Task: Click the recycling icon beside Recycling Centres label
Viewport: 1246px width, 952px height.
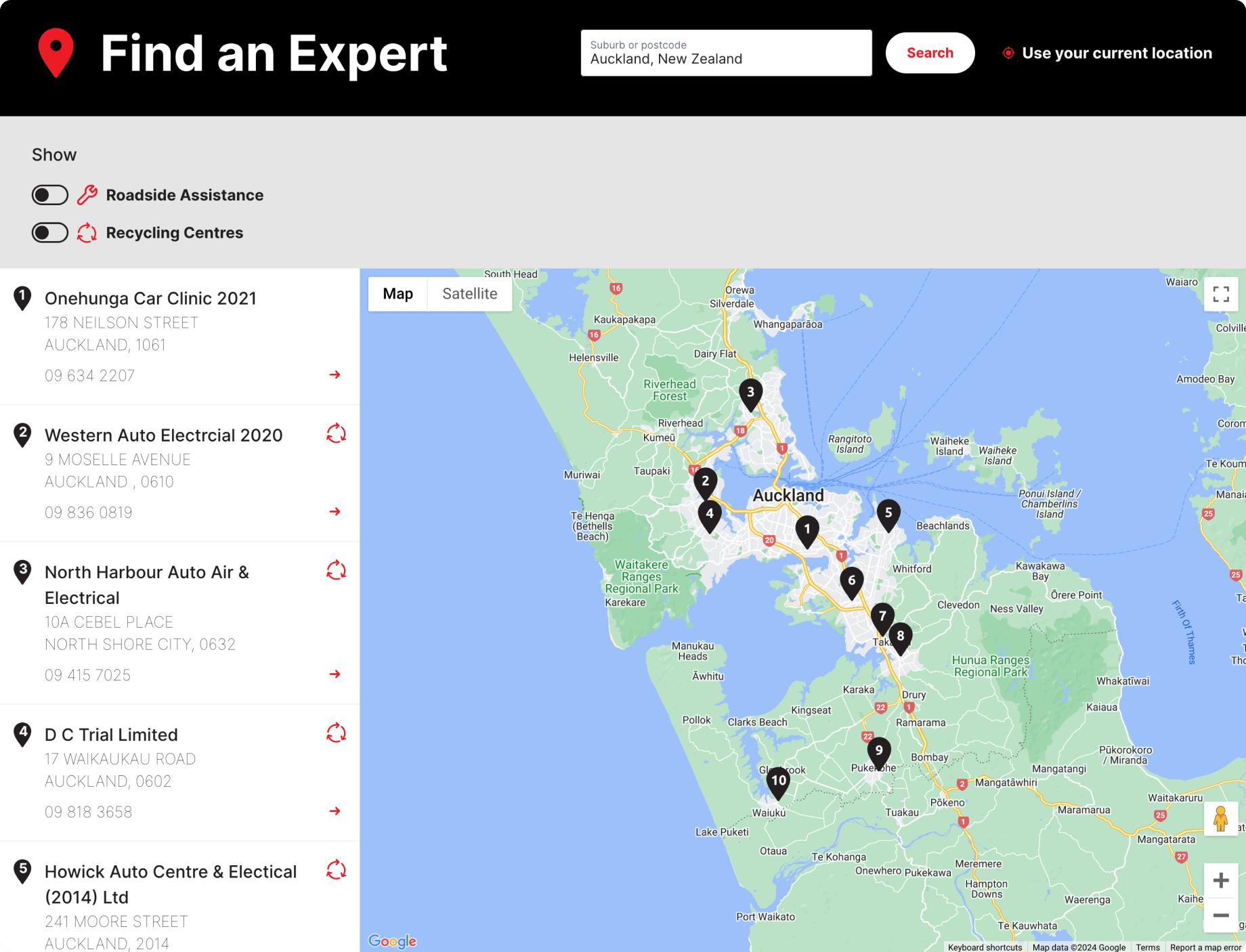Action: point(87,232)
